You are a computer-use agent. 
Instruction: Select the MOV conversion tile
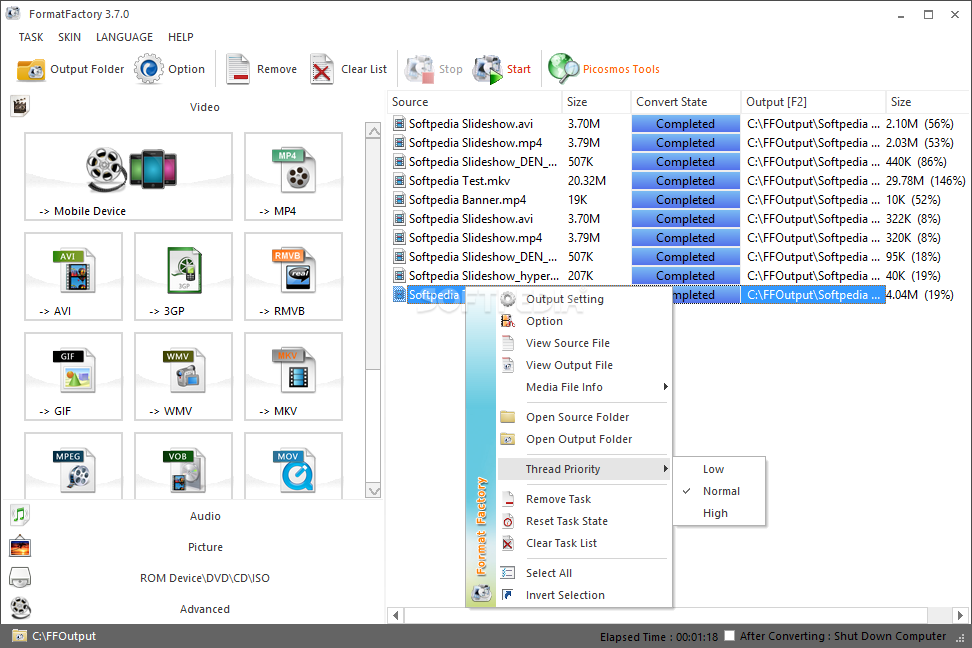tap(293, 466)
